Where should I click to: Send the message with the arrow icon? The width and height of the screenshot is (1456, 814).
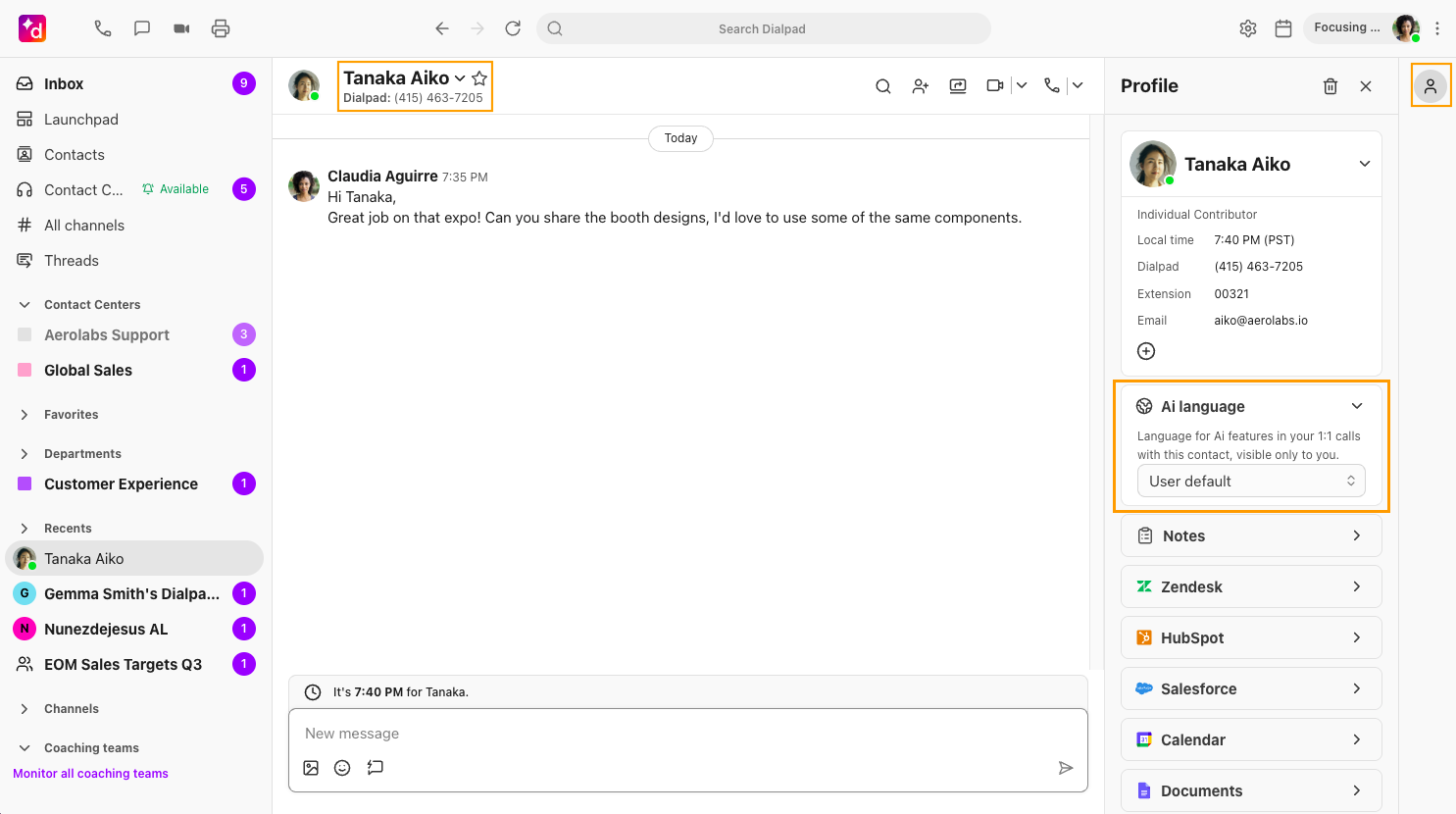(x=1066, y=768)
